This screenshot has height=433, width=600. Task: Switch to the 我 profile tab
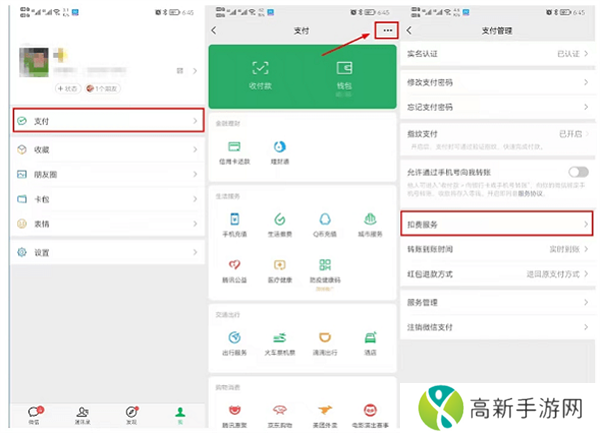[x=180, y=415]
